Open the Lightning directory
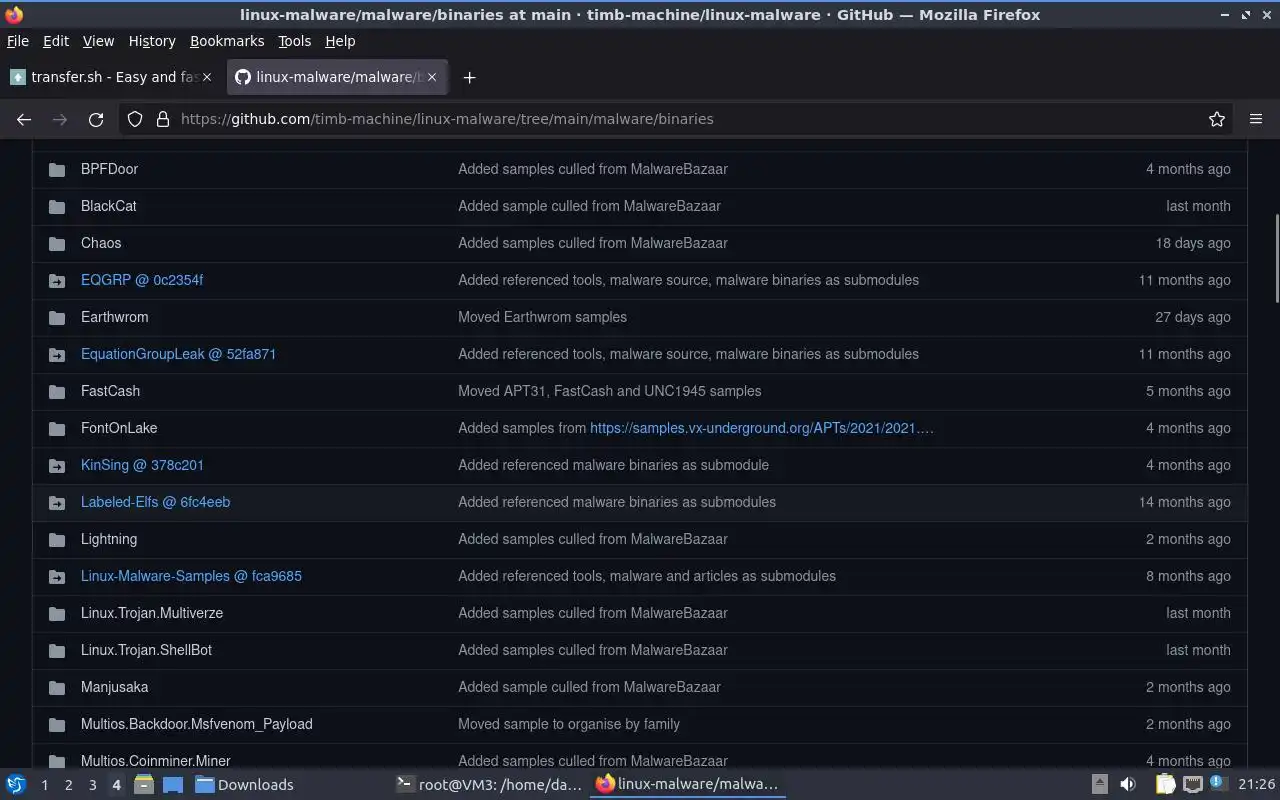1280x800 pixels. coord(109,539)
